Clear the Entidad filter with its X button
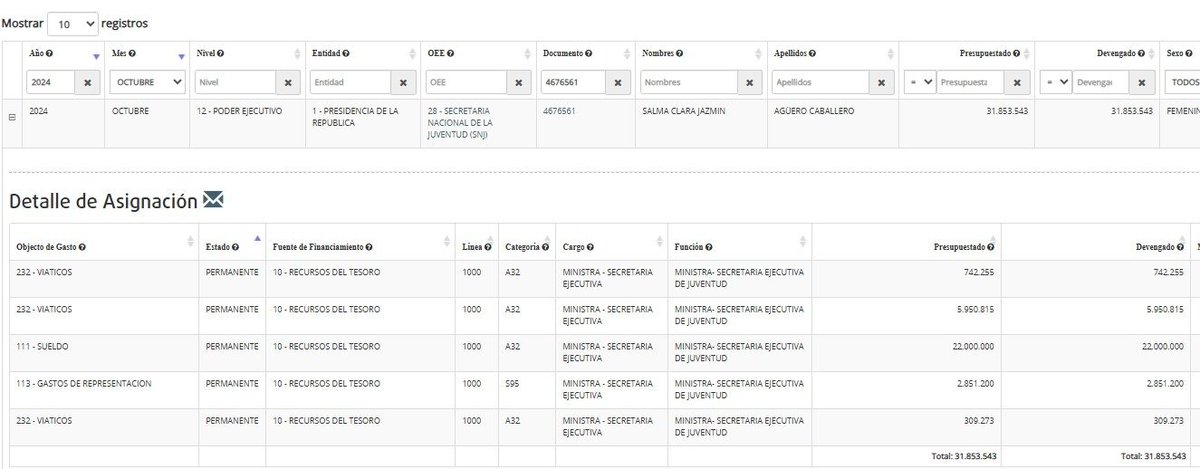Screen dimensions: 1200x469 coord(403,82)
